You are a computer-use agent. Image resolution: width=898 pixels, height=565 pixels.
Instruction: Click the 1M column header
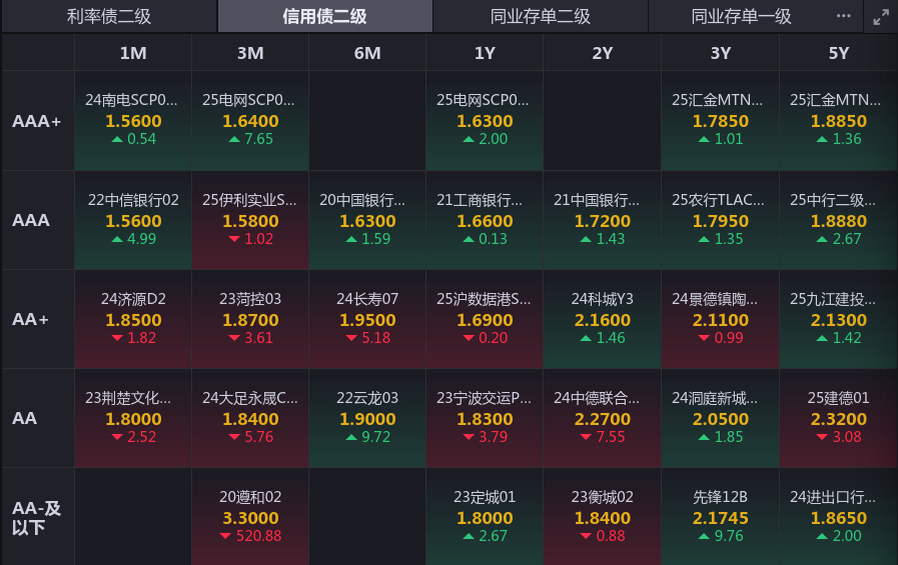[133, 53]
